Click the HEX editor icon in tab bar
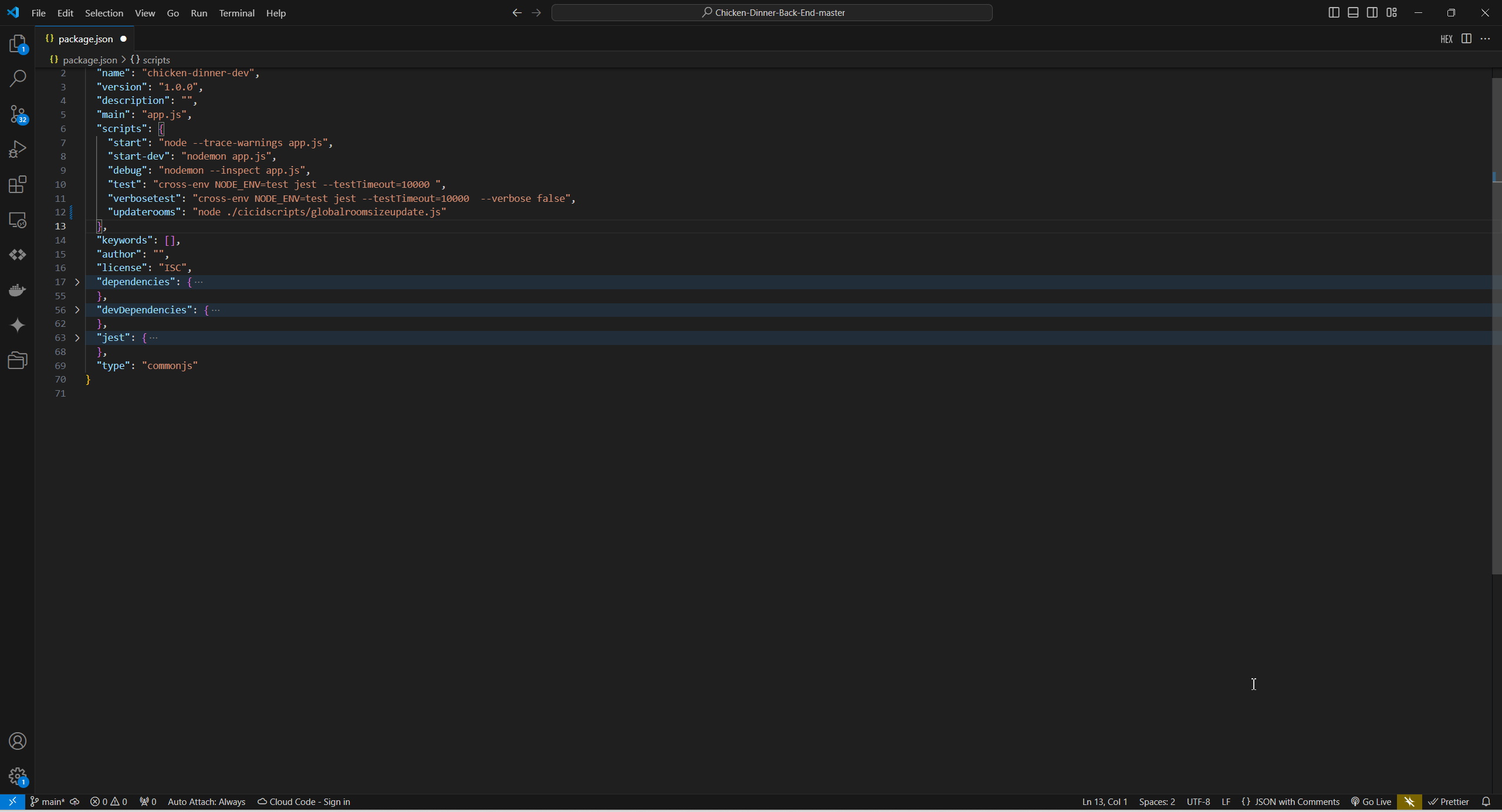Screen dimensions: 1502x812 click(x=1446, y=39)
